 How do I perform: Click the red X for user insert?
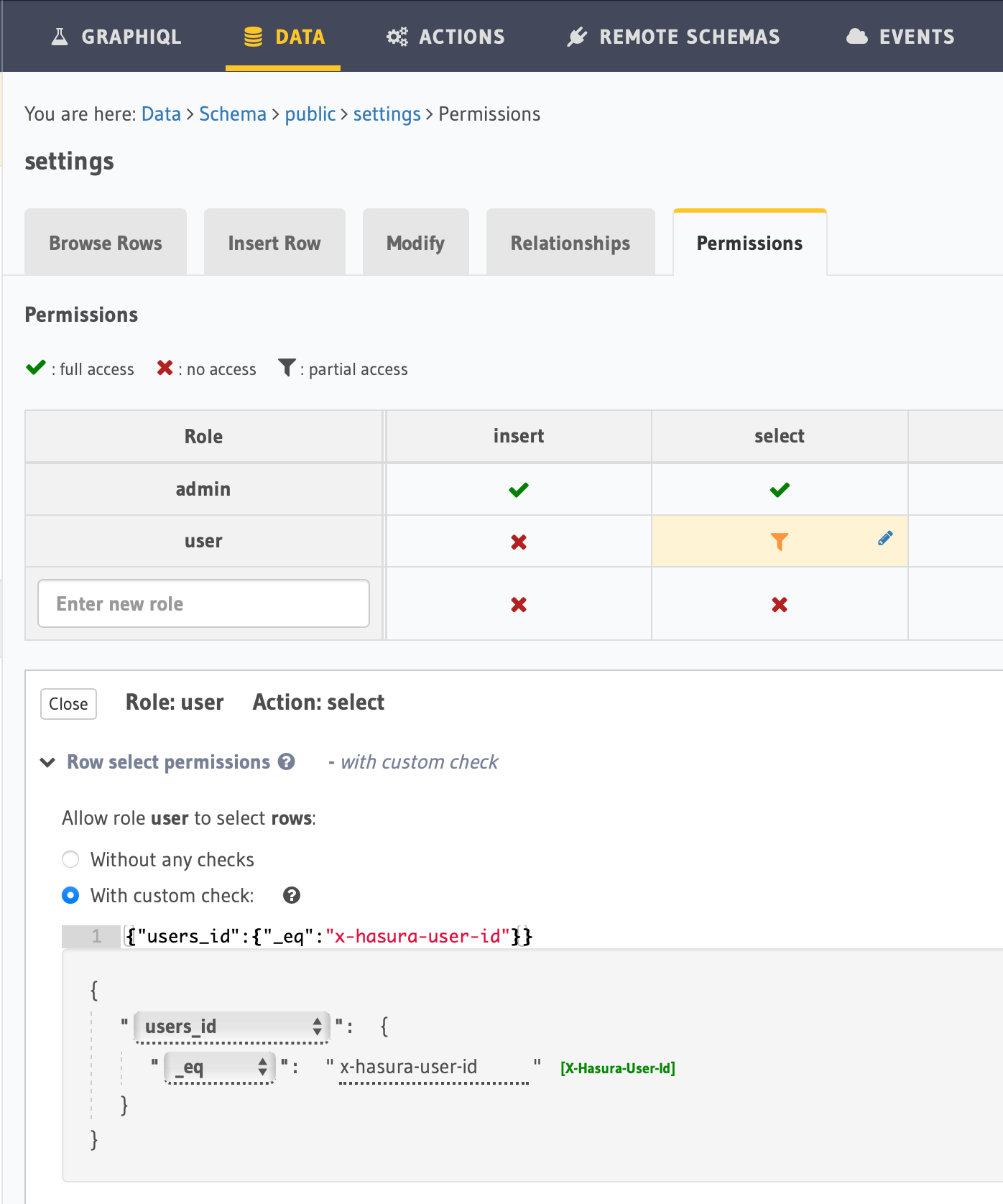pos(518,542)
